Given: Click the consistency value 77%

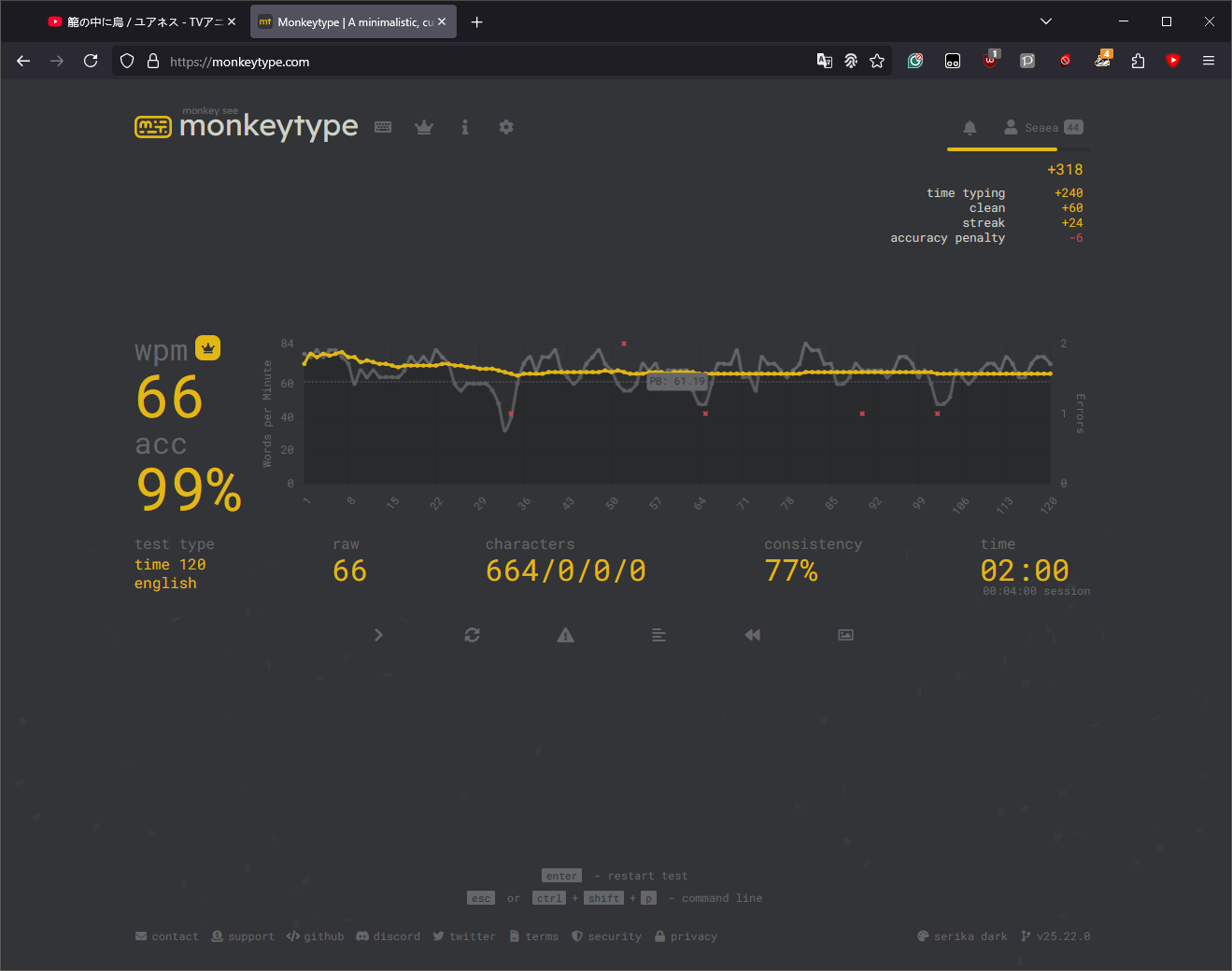Looking at the screenshot, I should 791,570.
